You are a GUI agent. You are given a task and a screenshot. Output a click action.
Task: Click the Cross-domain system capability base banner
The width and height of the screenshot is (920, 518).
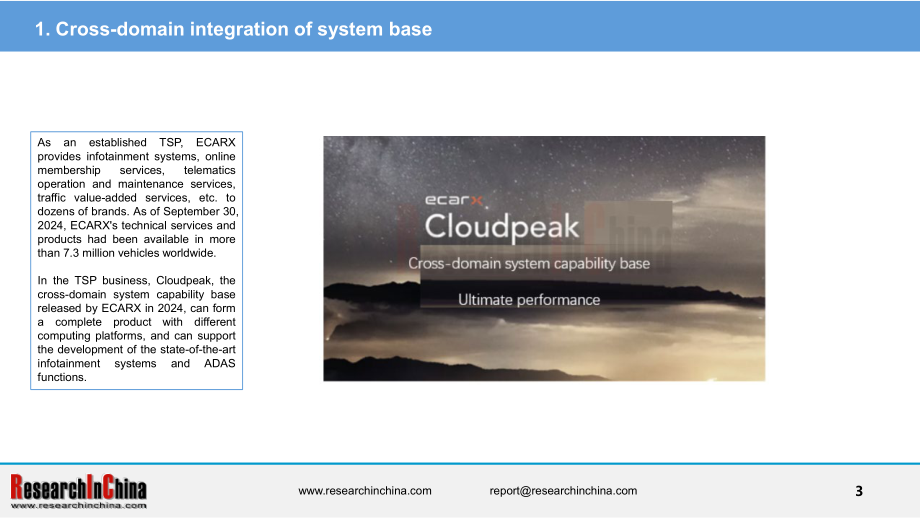[x=529, y=263]
